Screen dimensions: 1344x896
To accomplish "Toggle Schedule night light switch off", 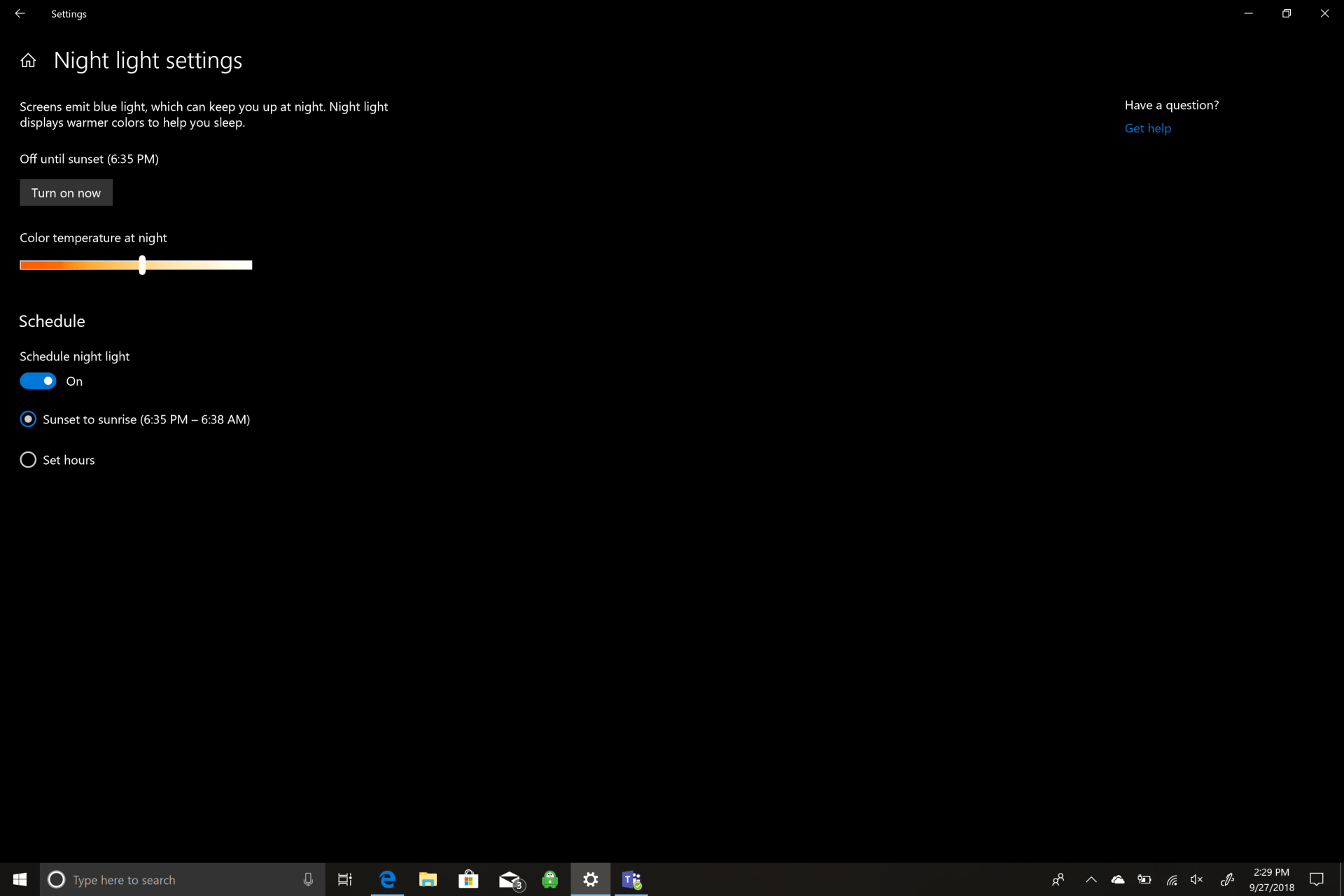I will (38, 381).
